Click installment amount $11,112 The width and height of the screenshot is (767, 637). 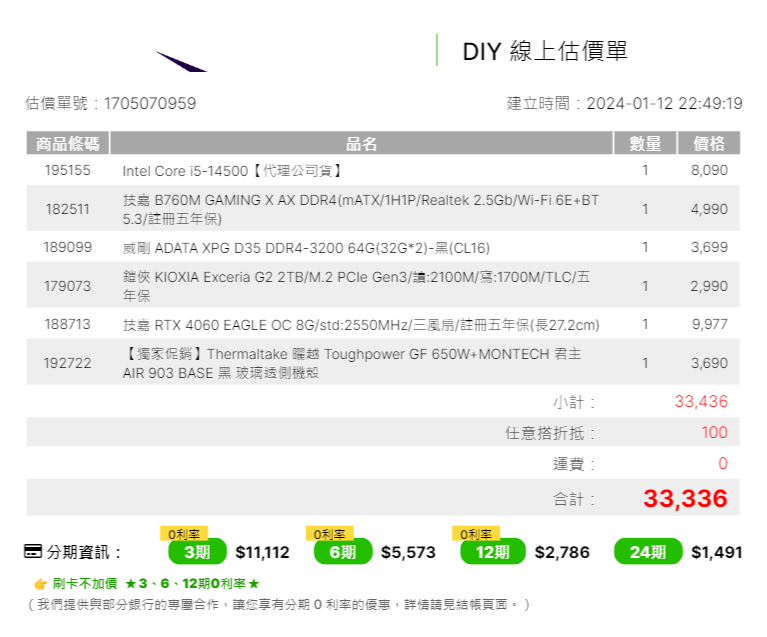tap(262, 552)
